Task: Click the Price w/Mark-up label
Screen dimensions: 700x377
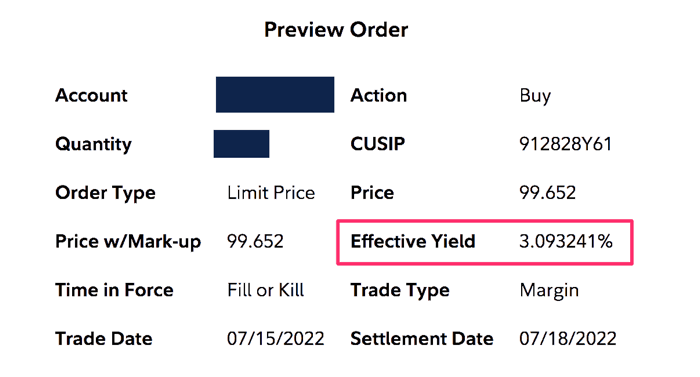Action: pyautogui.click(x=128, y=242)
